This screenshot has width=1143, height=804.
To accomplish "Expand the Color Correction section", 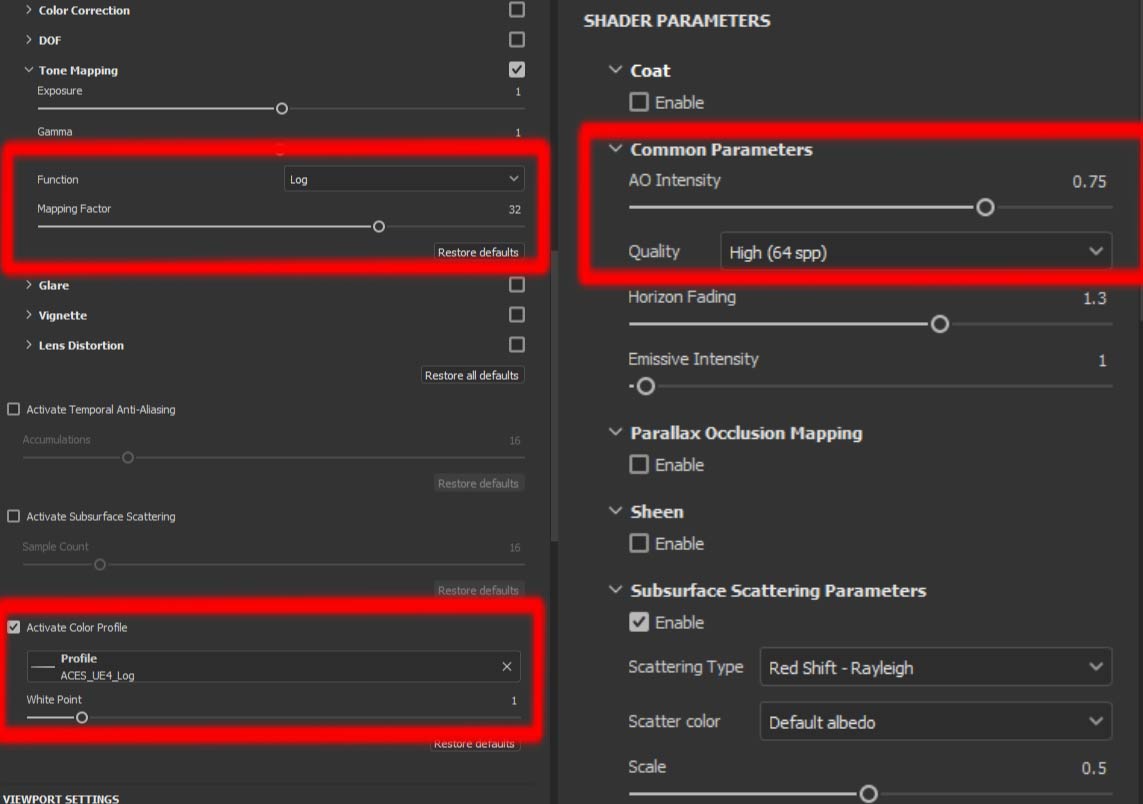I will [x=28, y=10].
